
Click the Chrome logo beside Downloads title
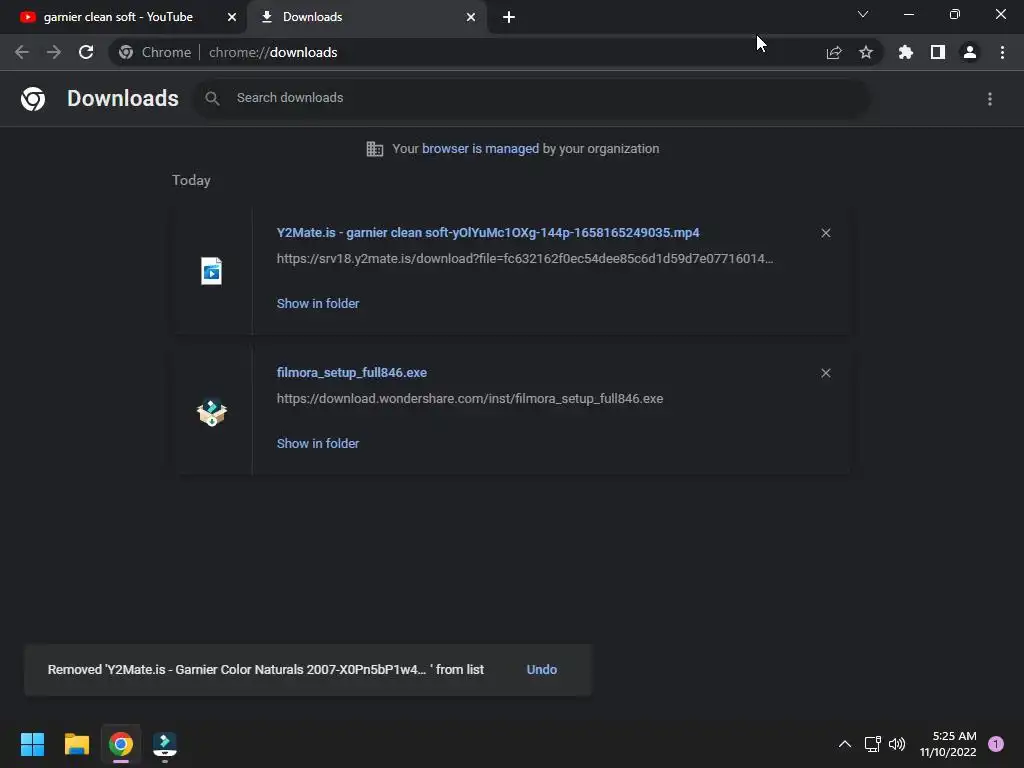tap(33, 99)
